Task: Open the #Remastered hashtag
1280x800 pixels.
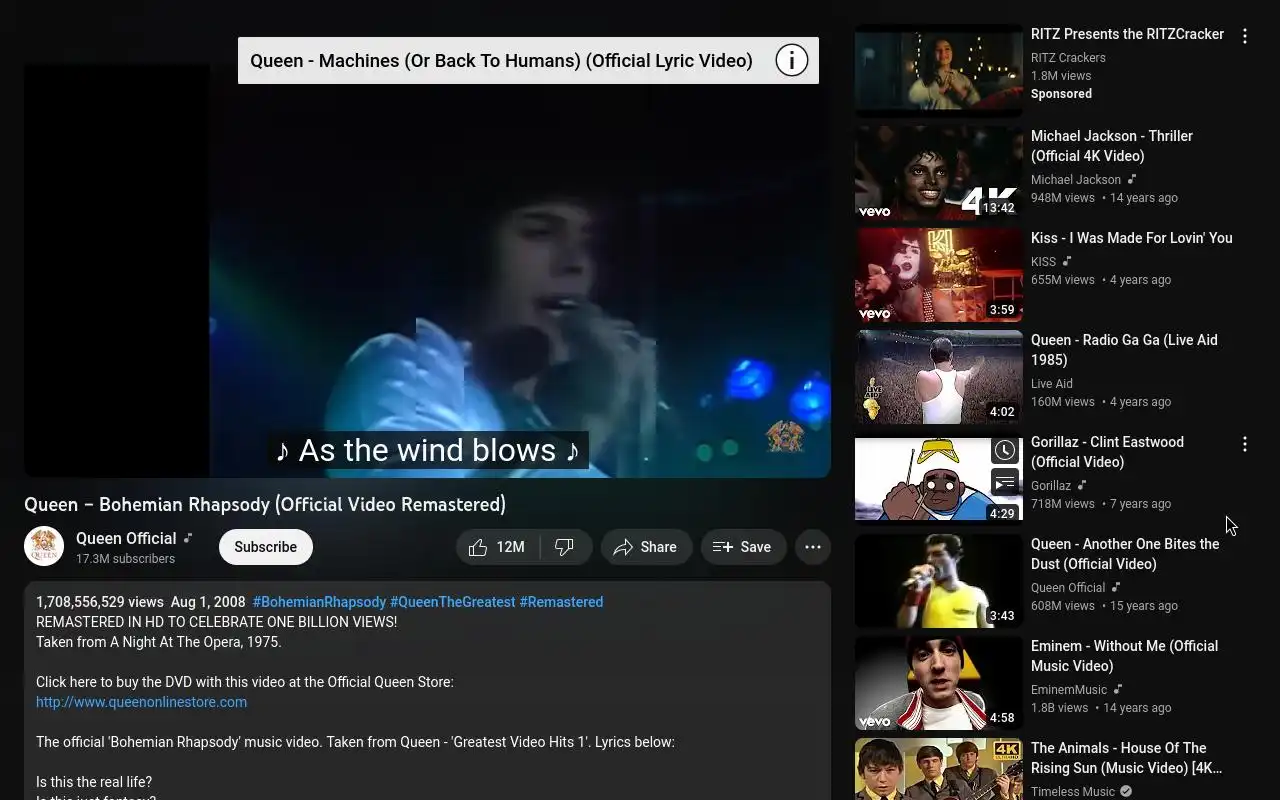Action: point(561,602)
